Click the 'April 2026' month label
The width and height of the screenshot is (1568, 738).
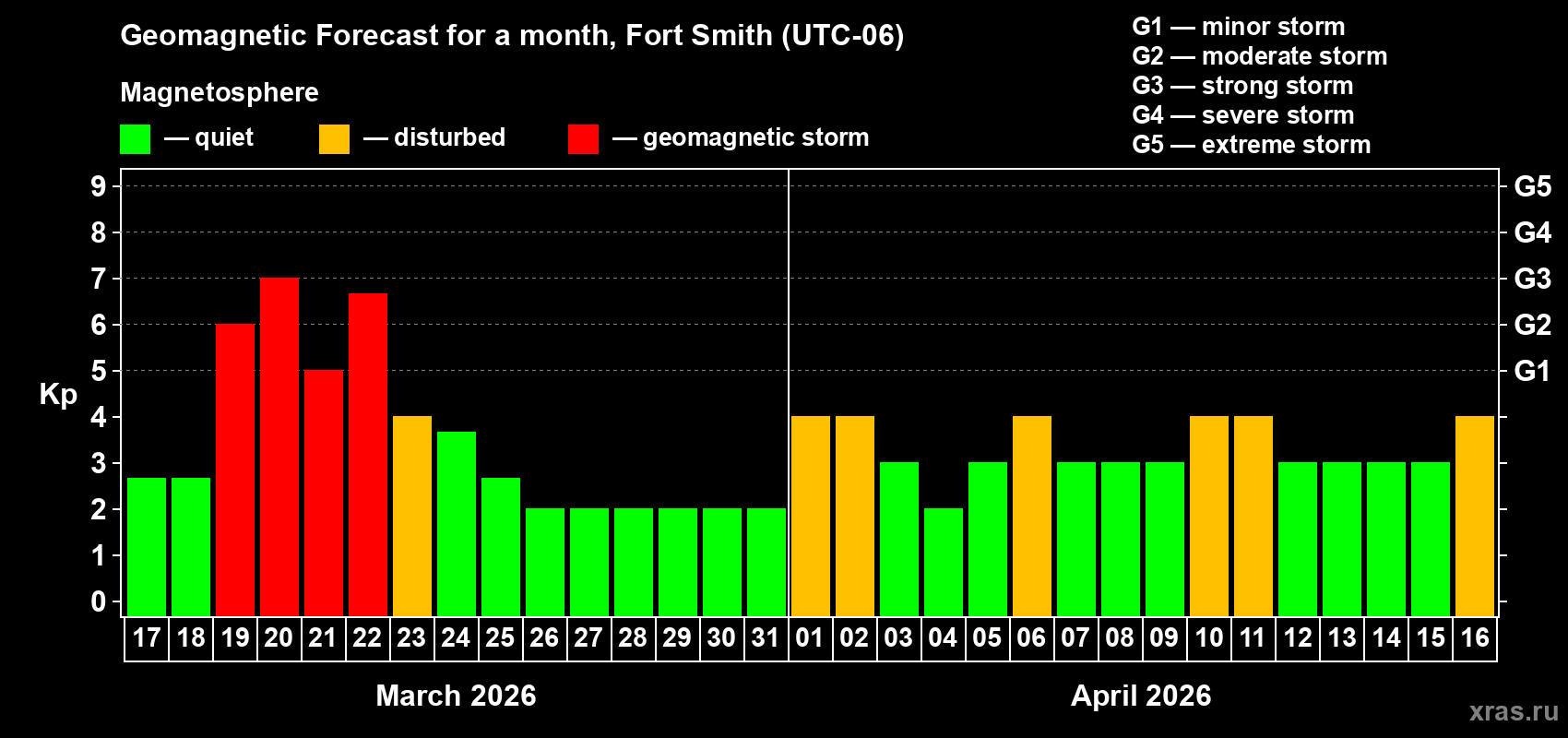click(x=1141, y=696)
